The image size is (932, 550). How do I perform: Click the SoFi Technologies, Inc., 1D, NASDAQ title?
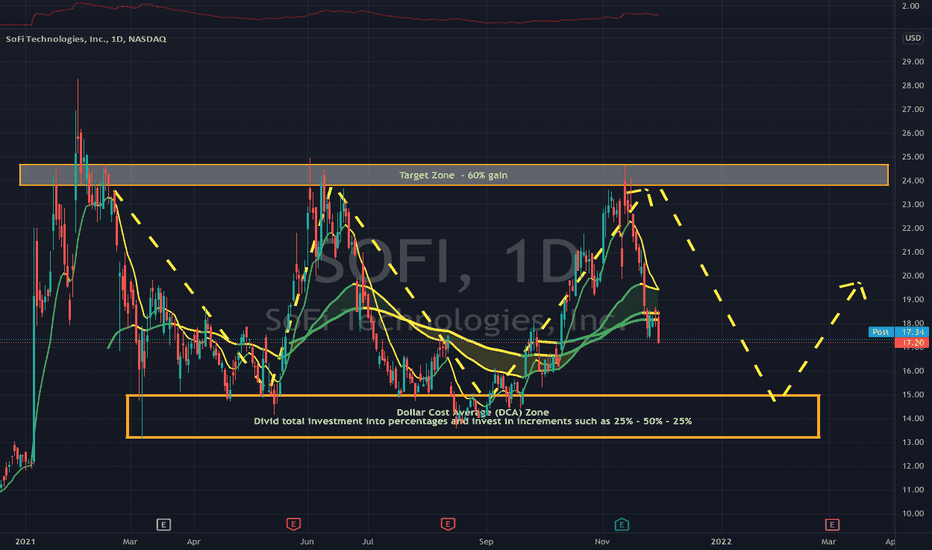pyautogui.click(x=86, y=39)
